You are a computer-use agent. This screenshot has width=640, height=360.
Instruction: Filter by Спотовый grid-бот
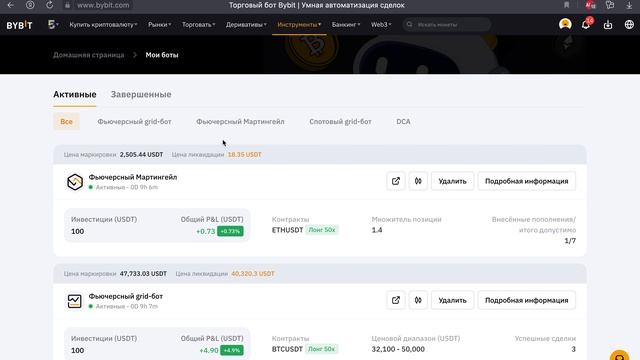point(340,122)
